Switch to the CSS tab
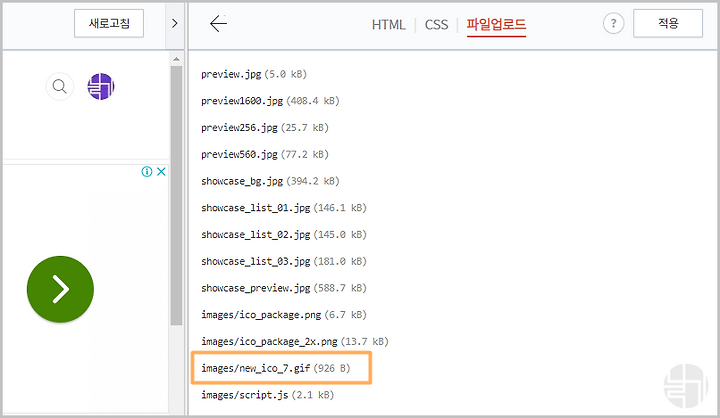The width and height of the screenshot is (720, 418). click(436, 24)
